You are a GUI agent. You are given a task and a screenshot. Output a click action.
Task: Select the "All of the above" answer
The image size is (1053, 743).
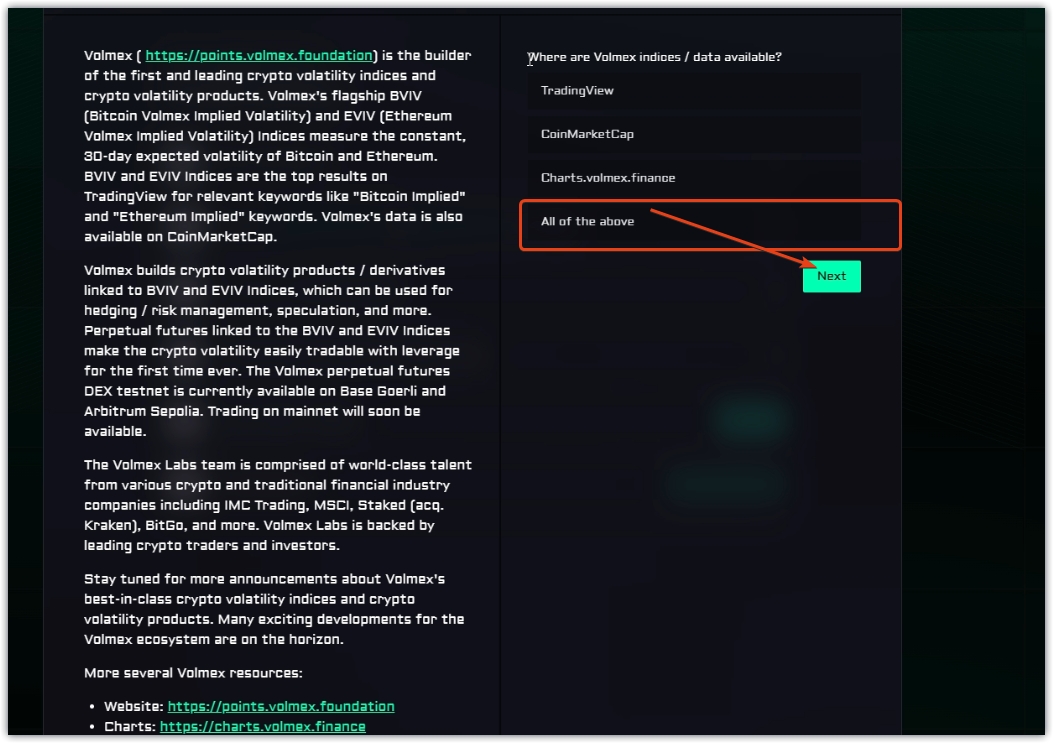tap(694, 222)
